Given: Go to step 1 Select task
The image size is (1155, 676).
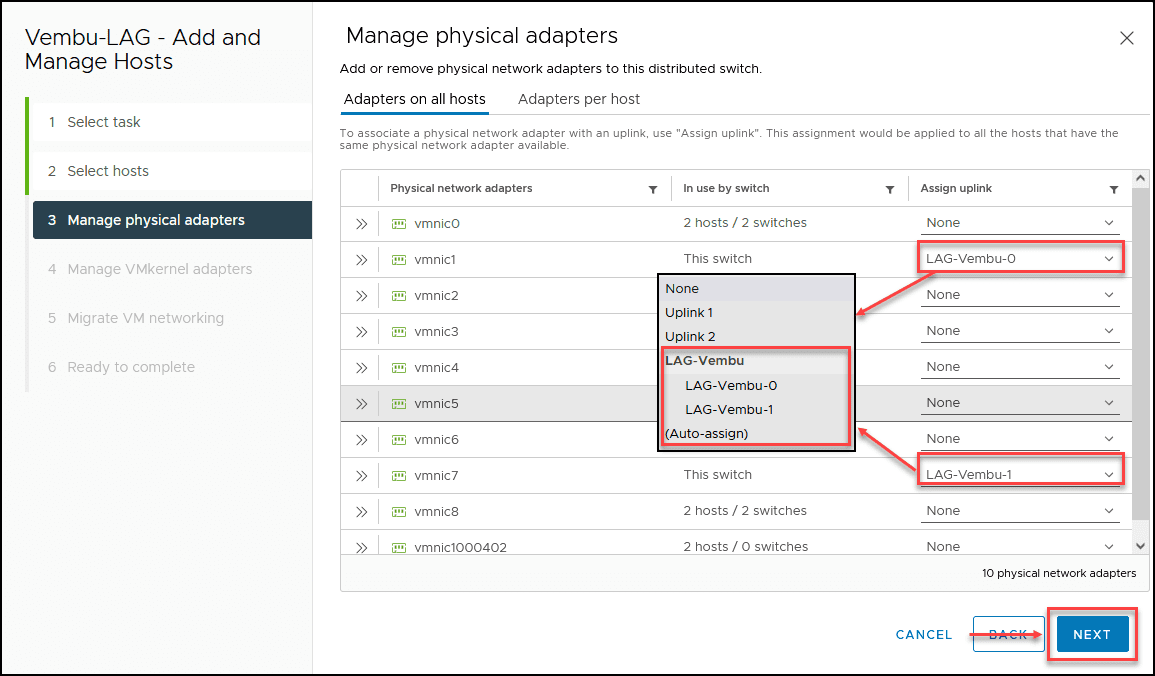Looking at the screenshot, I should [172, 122].
